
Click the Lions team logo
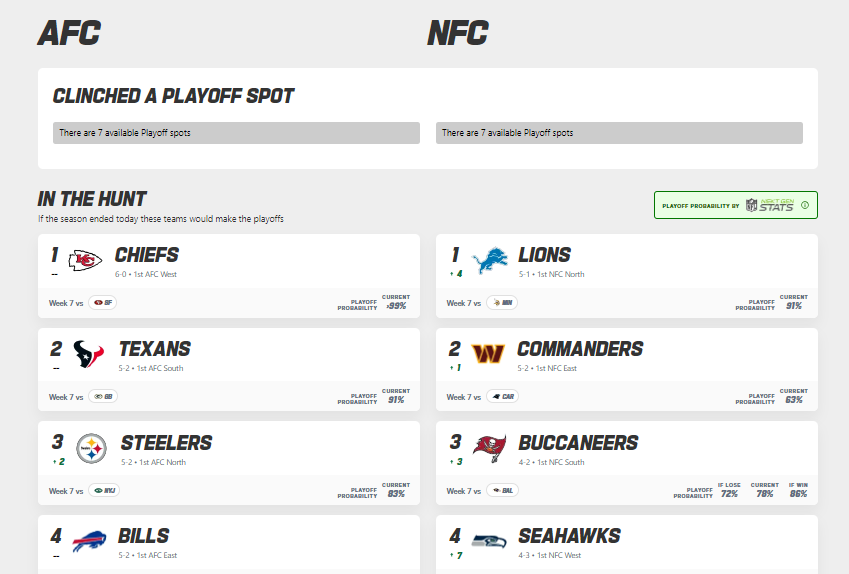point(490,260)
